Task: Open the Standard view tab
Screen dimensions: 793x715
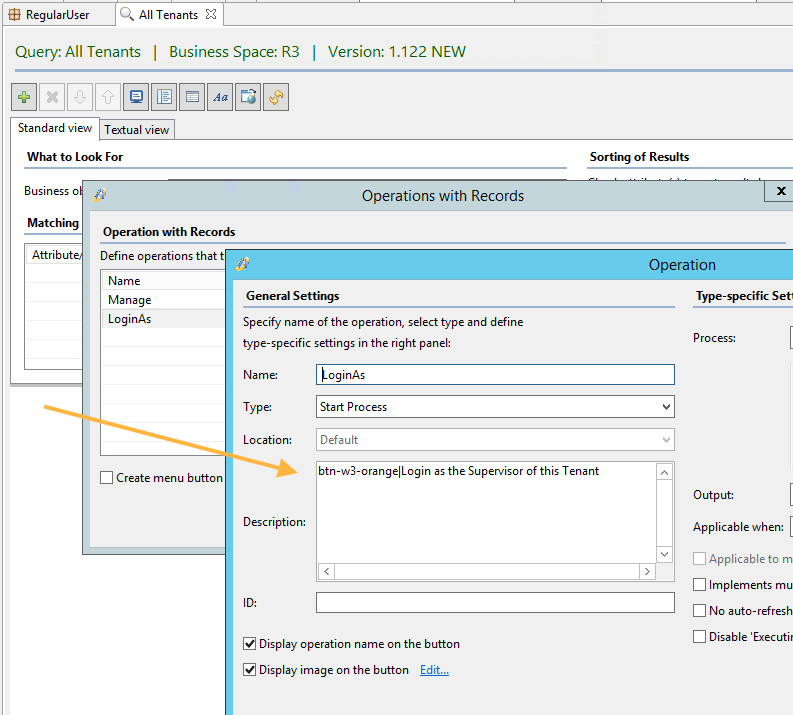Action: coord(55,128)
